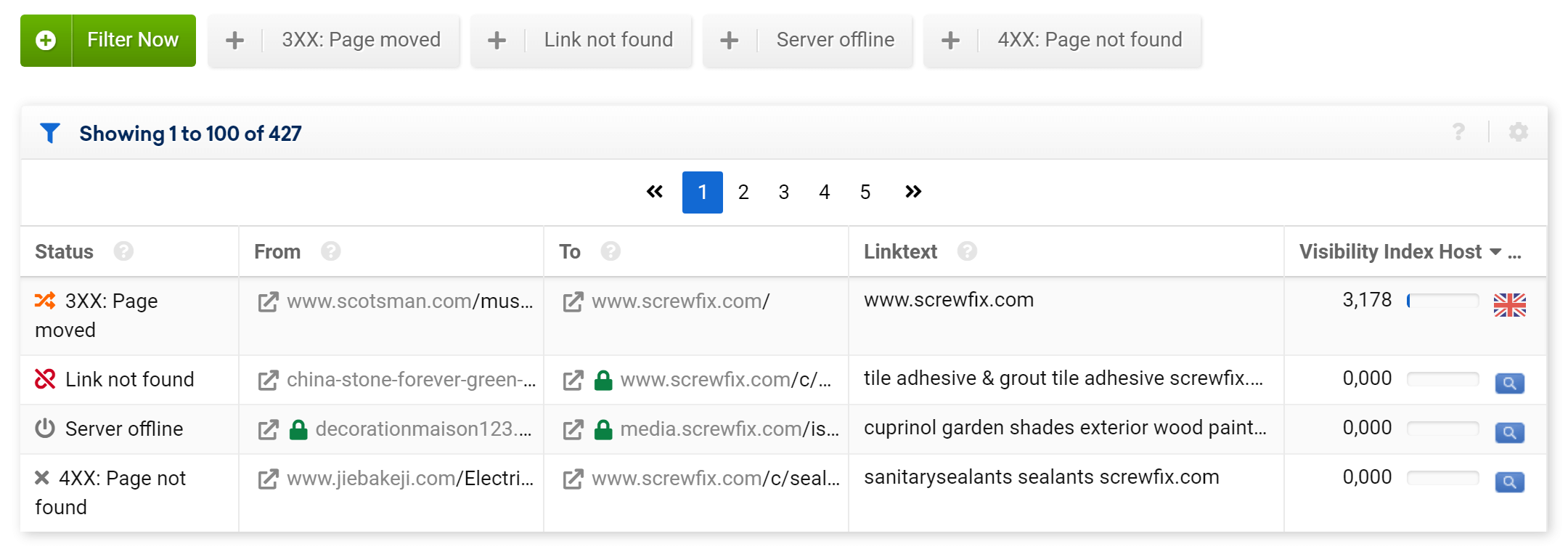Click the Server offline power icon
The width and height of the screenshot is (1568, 552).
tap(45, 429)
